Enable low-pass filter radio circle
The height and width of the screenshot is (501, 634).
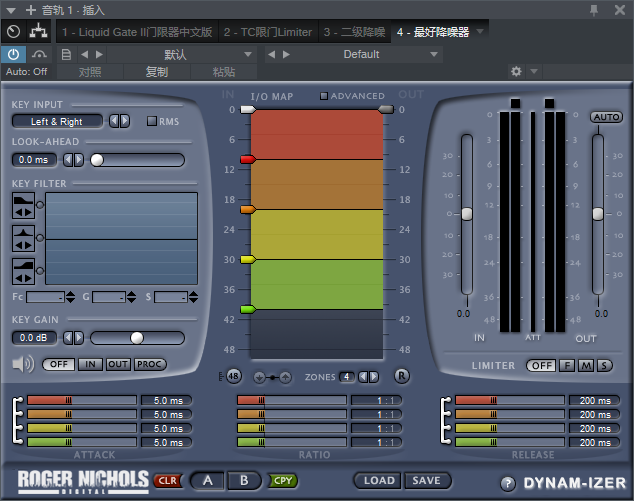[40, 205]
